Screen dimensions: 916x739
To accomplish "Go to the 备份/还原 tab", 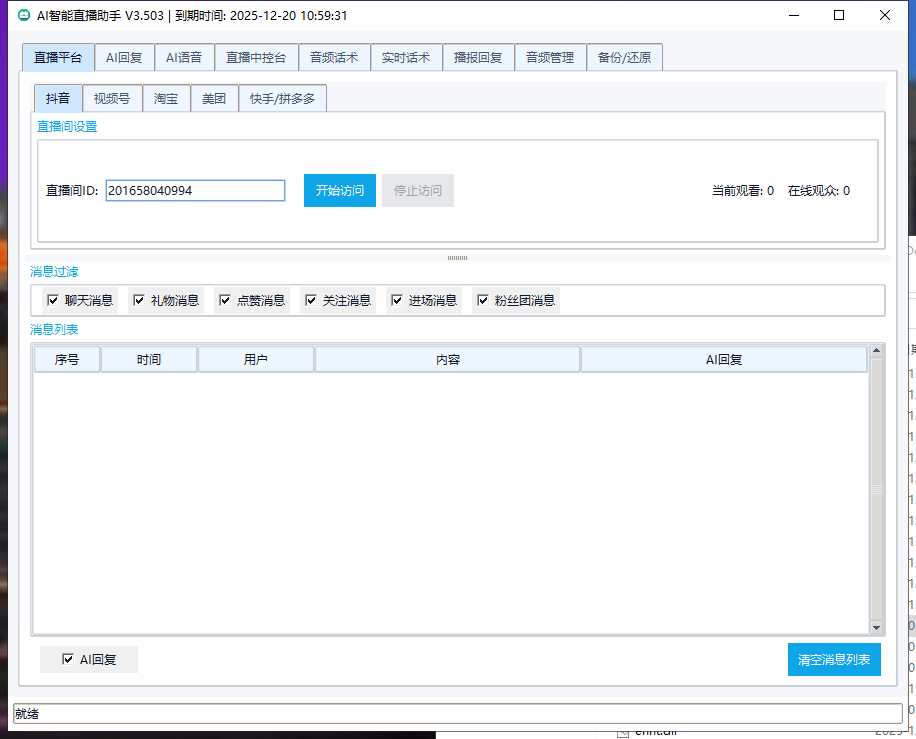I will coord(624,58).
